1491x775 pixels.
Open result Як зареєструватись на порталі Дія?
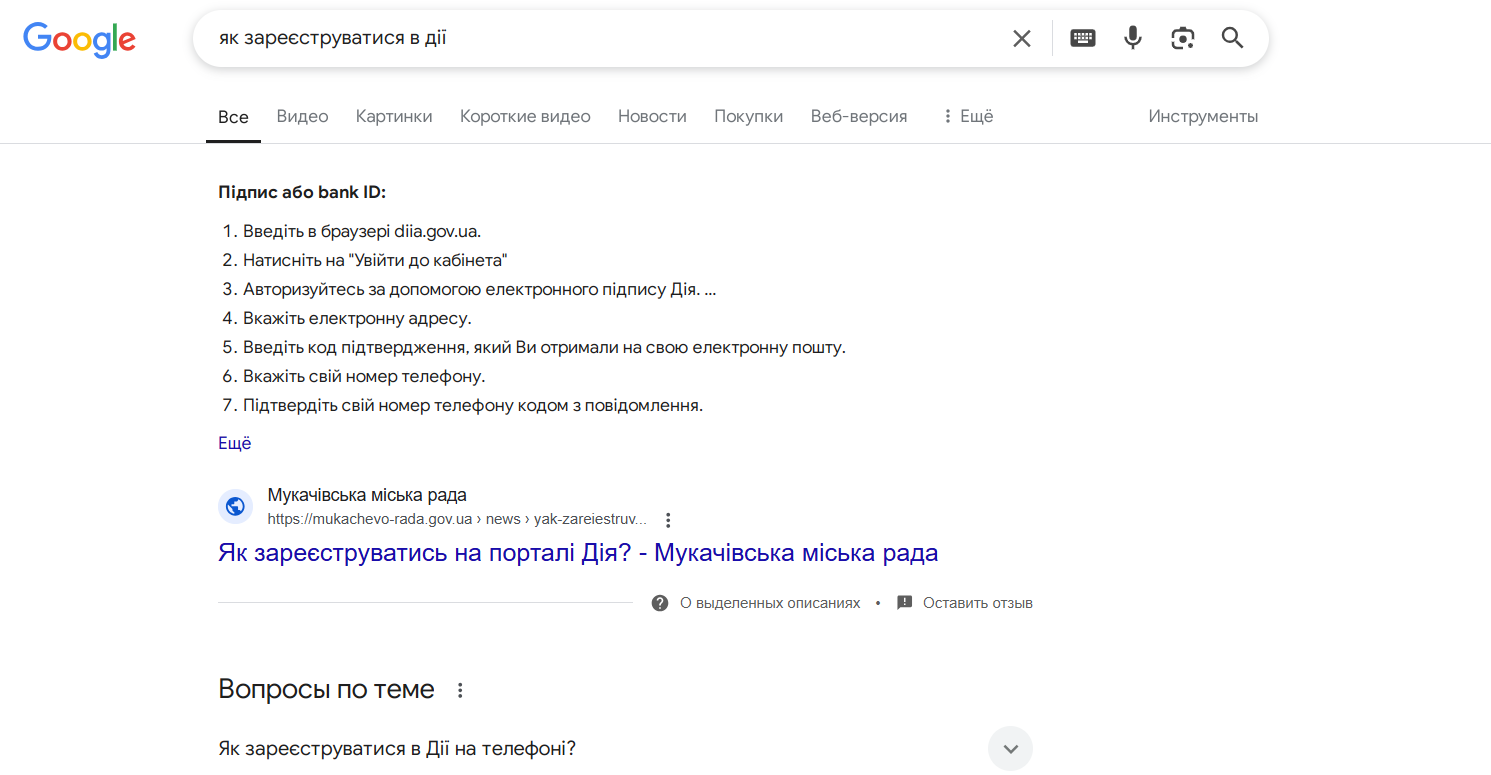point(578,553)
